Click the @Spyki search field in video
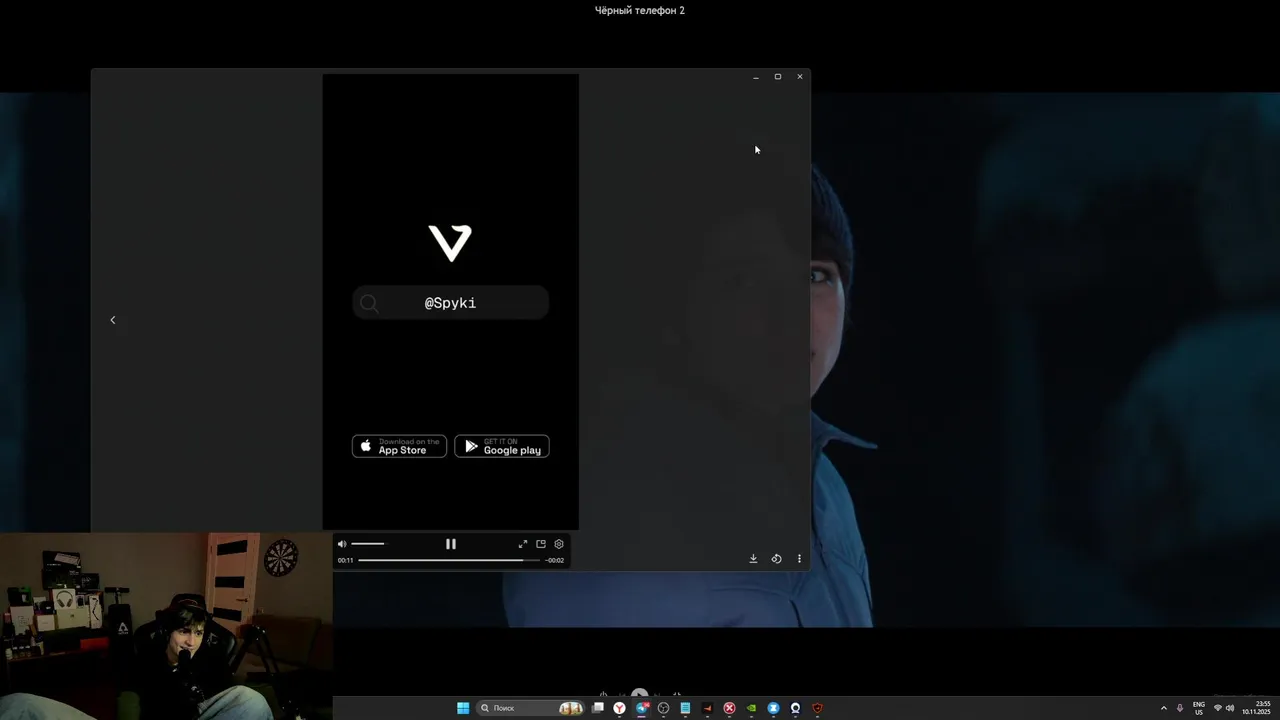Image resolution: width=1280 pixels, height=720 pixels. (450, 303)
